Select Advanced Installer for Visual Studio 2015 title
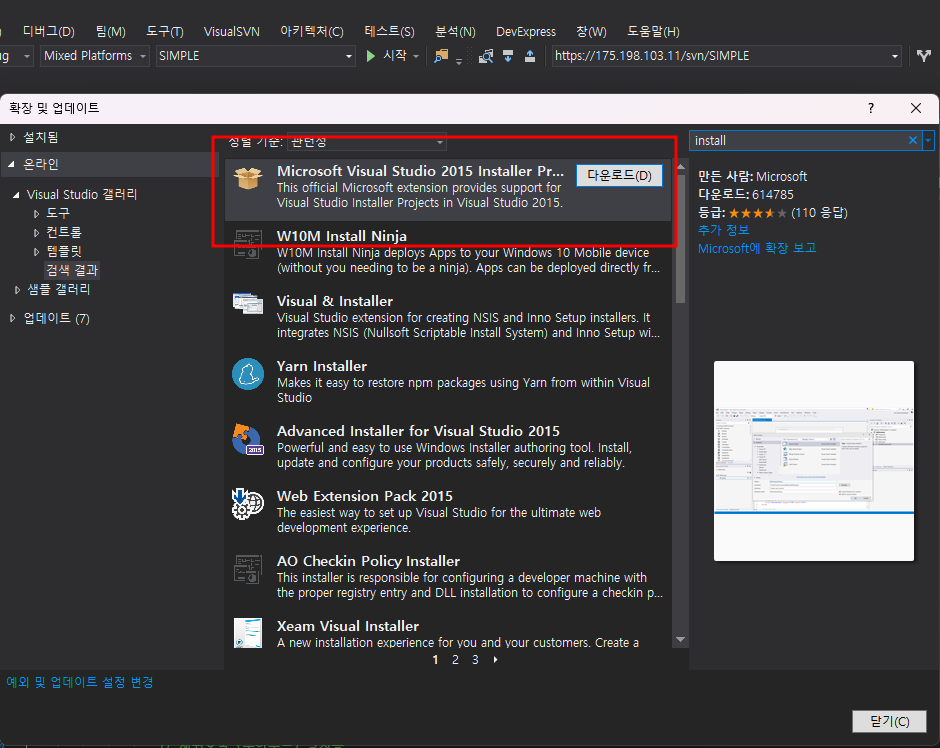Screen dimensions: 940x748 tap(418, 431)
